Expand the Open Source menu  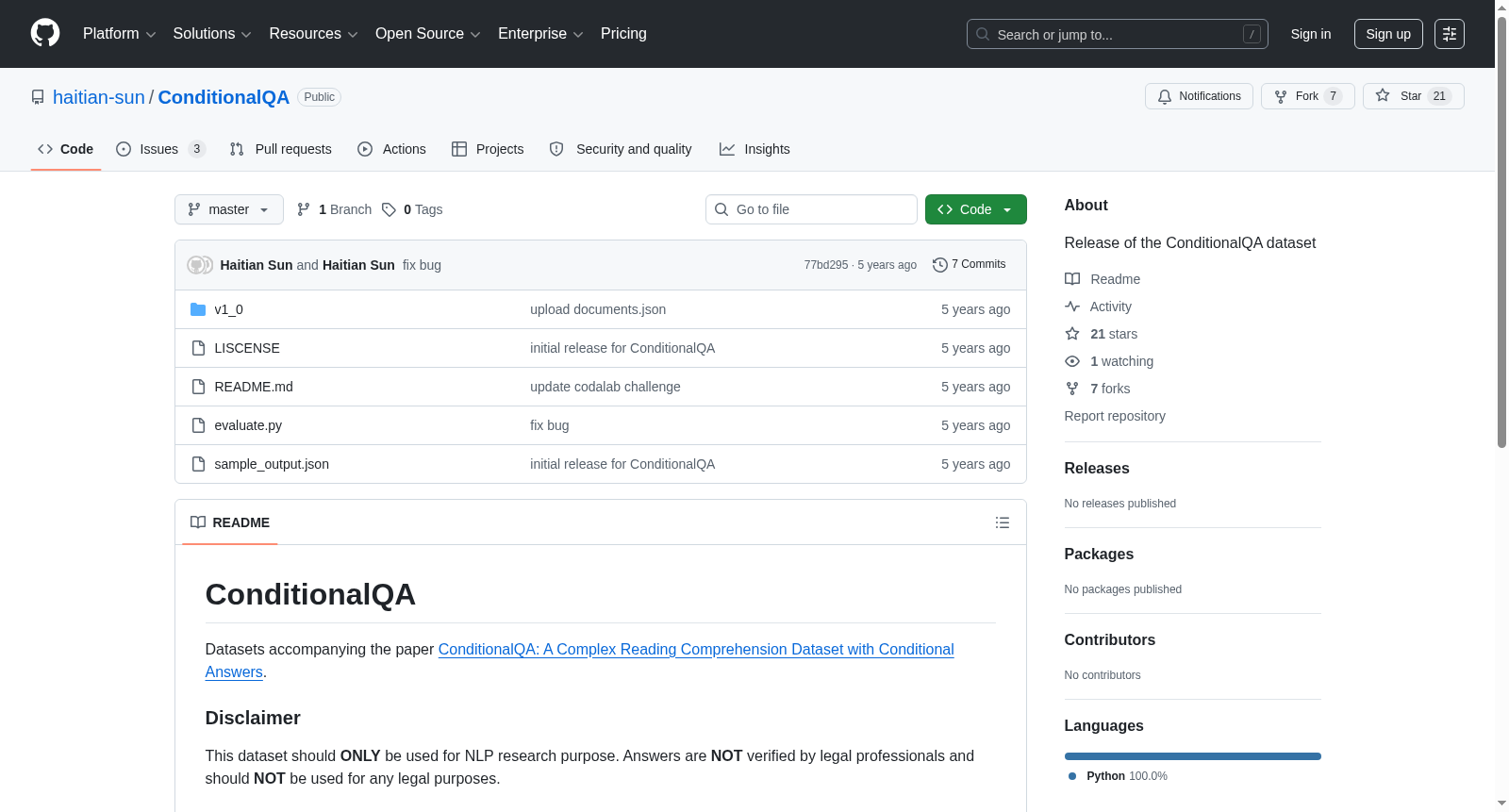[428, 34]
